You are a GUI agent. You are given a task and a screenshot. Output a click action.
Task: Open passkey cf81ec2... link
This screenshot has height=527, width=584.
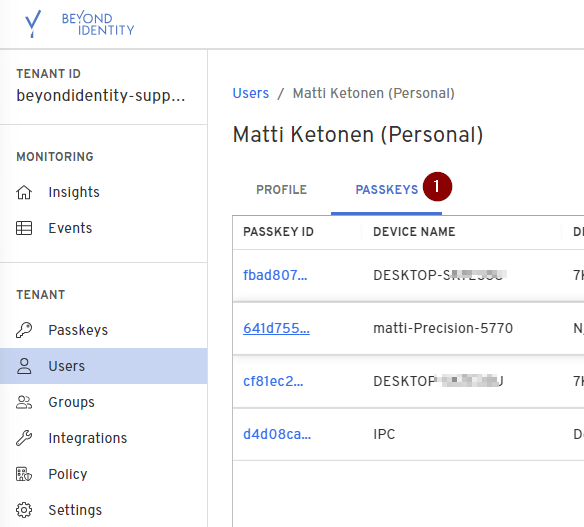(x=273, y=381)
